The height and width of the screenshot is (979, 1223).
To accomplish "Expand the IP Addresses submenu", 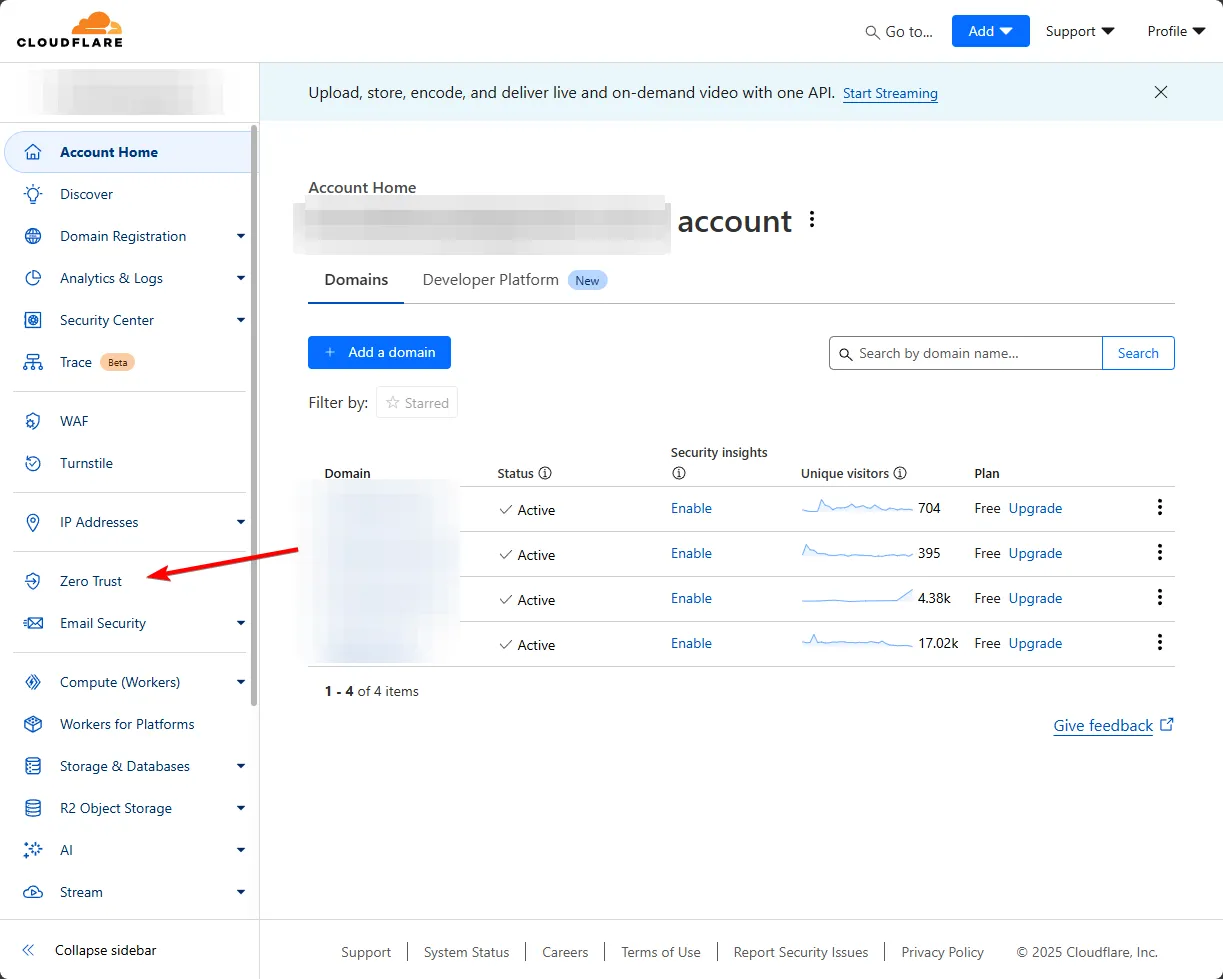I will pyautogui.click(x=241, y=522).
